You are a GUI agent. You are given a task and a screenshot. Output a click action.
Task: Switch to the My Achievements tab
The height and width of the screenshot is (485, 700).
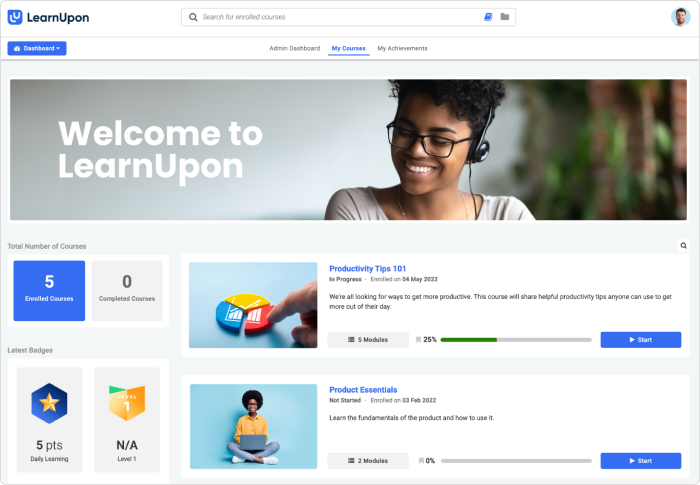click(402, 48)
